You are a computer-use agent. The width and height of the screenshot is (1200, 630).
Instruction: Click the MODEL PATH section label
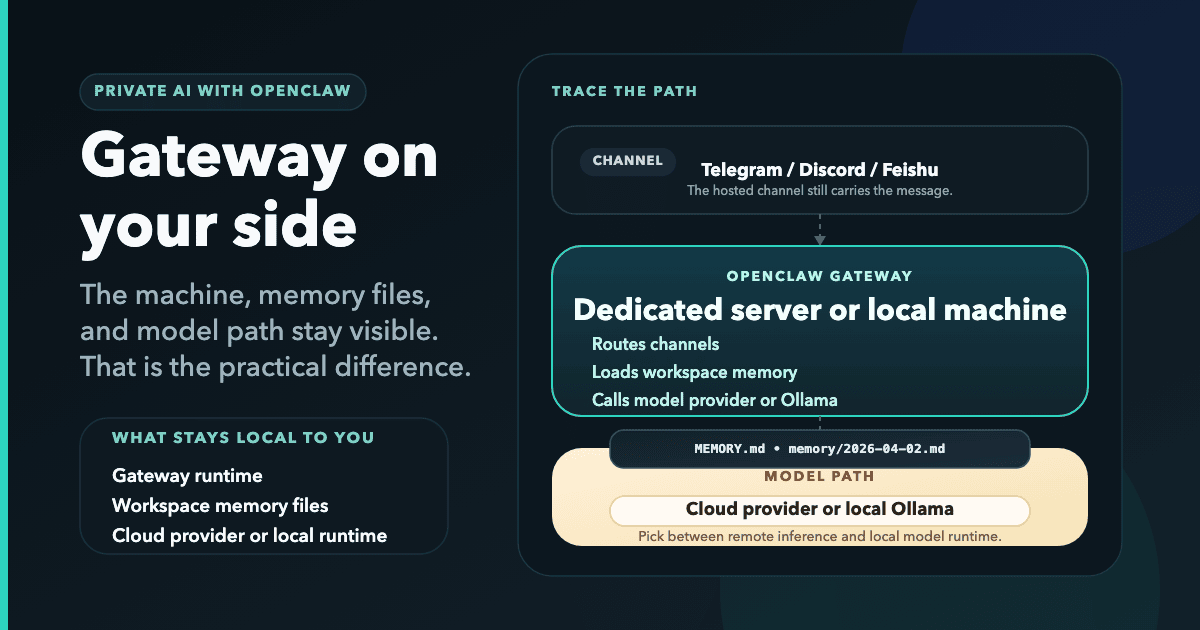(x=821, y=477)
